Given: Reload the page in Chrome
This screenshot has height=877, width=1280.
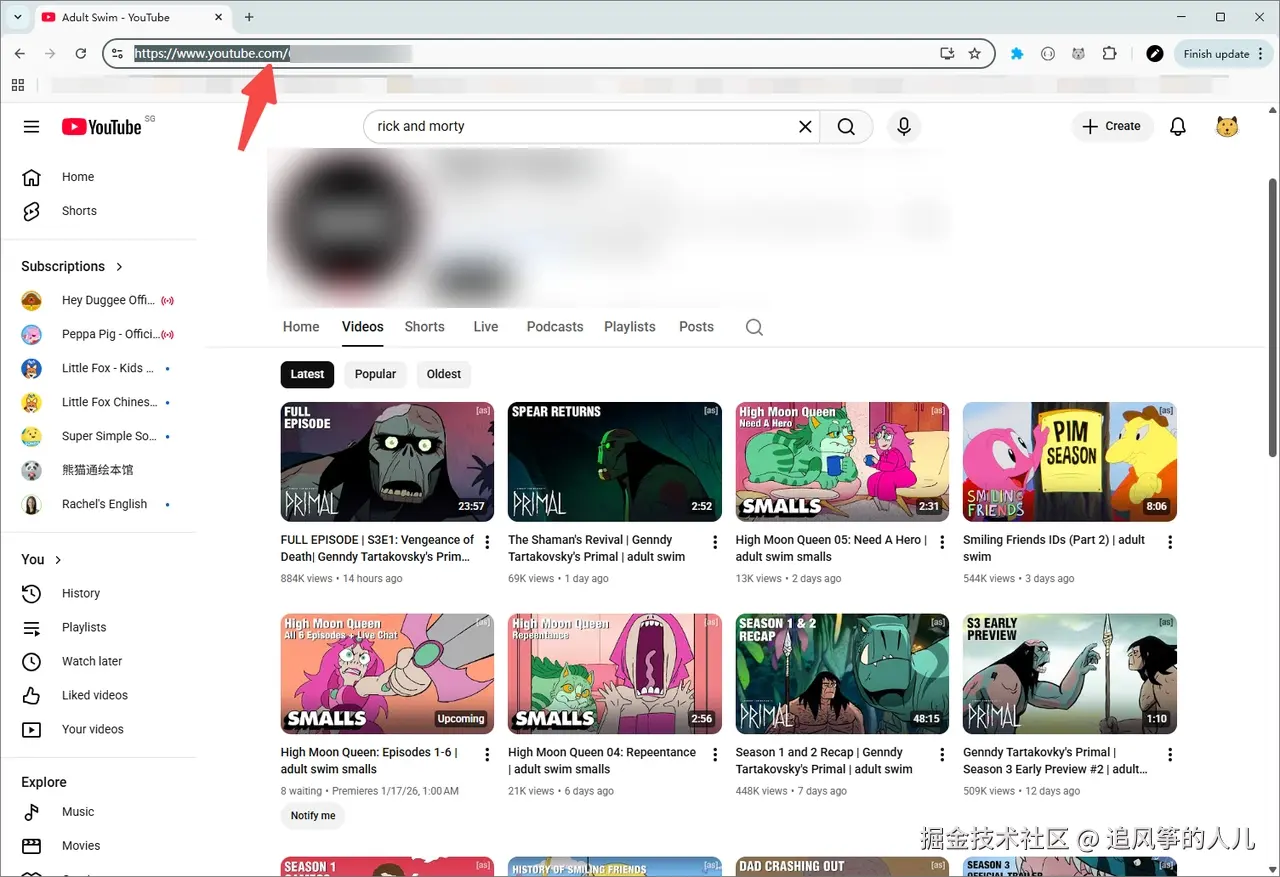Looking at the screenshot, I should click(81, 54).
